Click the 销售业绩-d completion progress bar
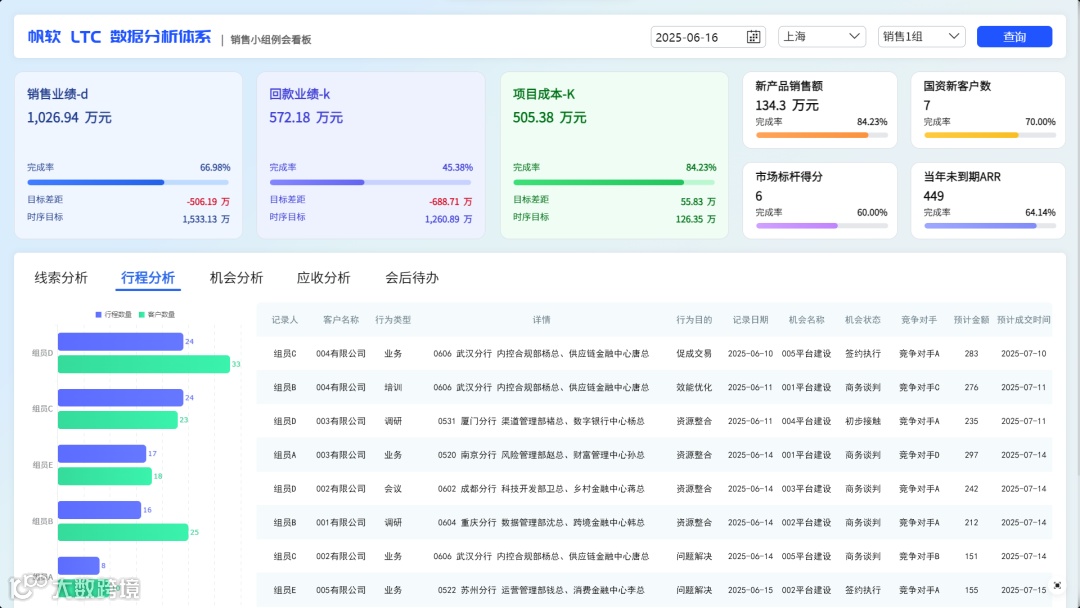The image size is (1080, 608). click(x=128, y=182)
